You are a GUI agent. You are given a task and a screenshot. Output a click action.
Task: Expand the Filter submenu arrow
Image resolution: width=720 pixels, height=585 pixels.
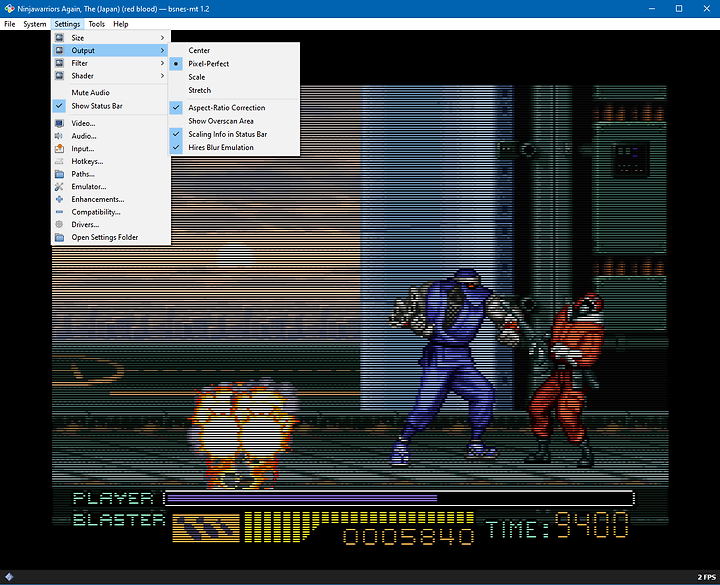tap(163, 63)
